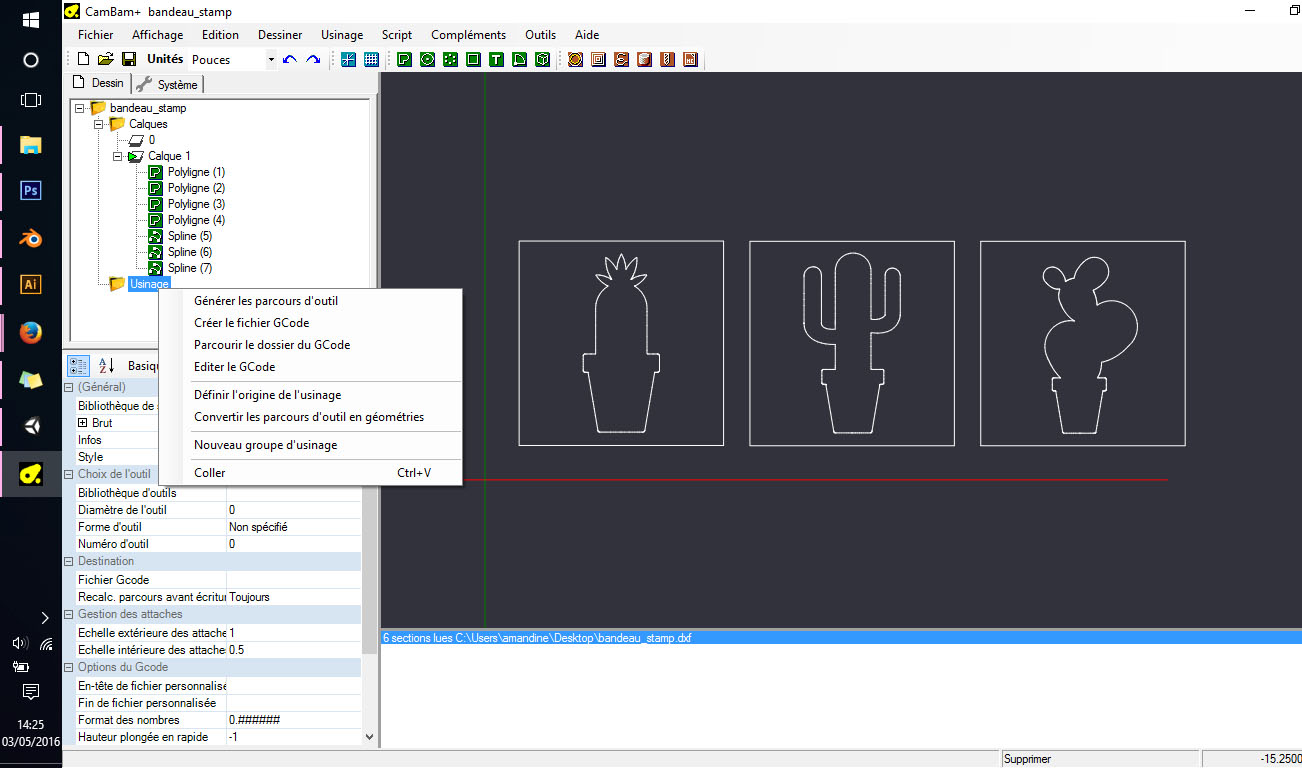Click the Save file icon in toolbar
Viewport: 1302px width, 768px height.
pos(129,60)
